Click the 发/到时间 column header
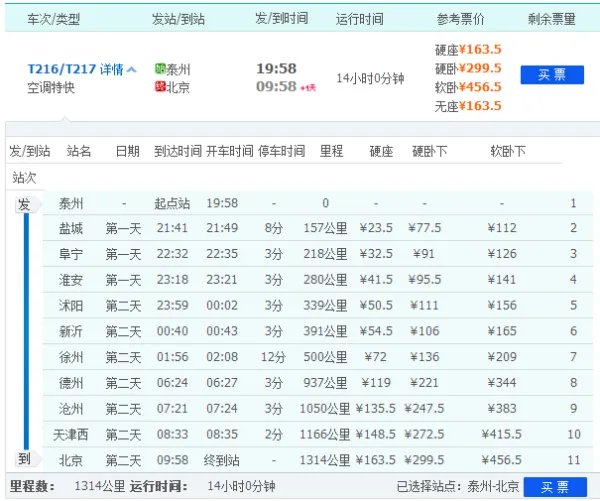The height and width of the screenshot is (501, 600). [x=282, y=18]
